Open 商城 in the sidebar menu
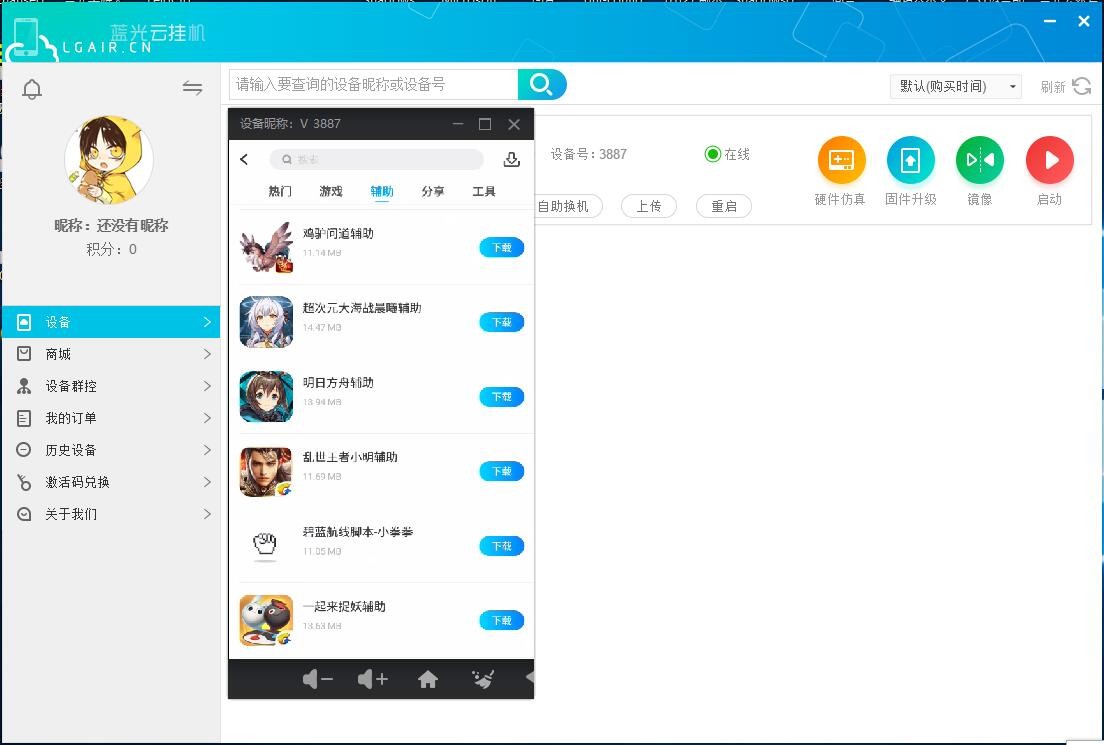 (x=111, y=353)
